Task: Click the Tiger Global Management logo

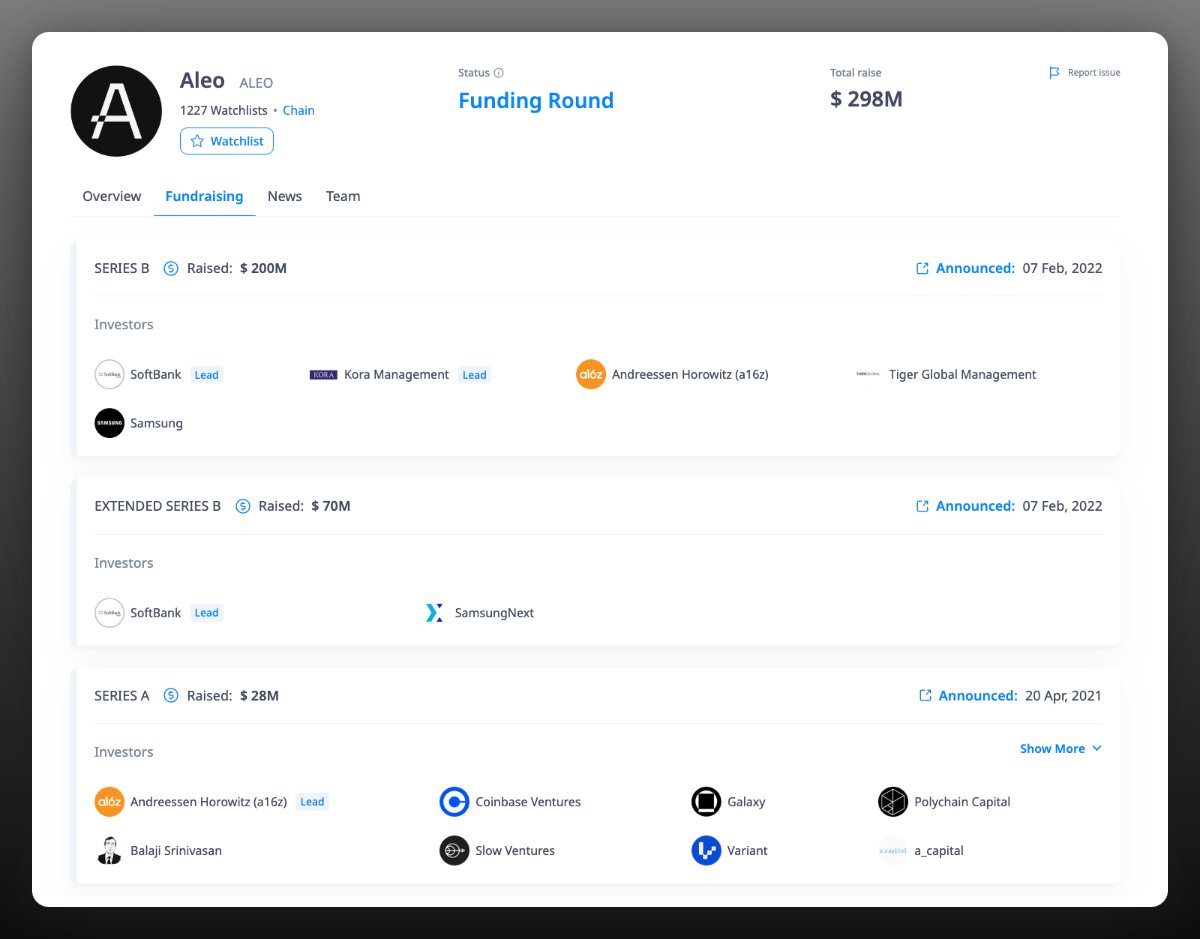Action: 867,375
